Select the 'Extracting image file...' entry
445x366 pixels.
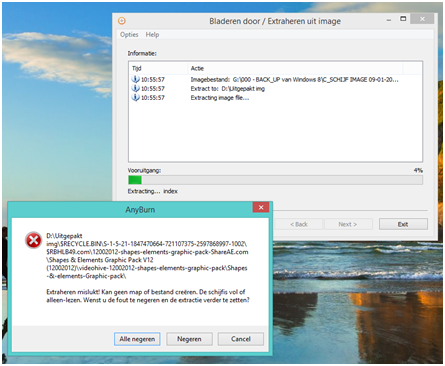pos(220,97)
